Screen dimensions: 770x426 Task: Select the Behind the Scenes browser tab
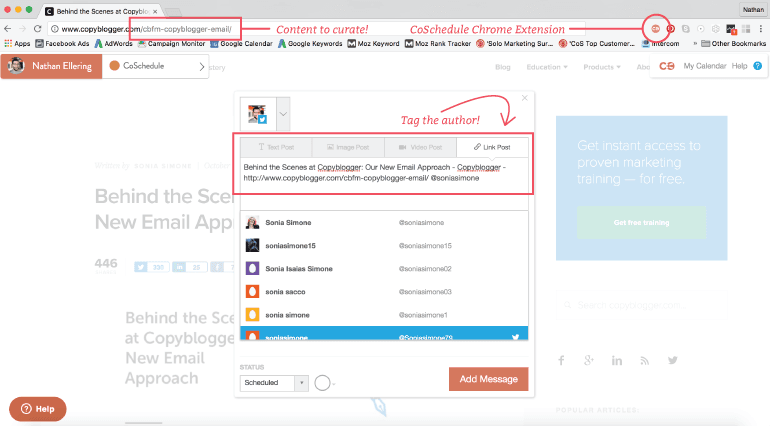pos(101,11)
